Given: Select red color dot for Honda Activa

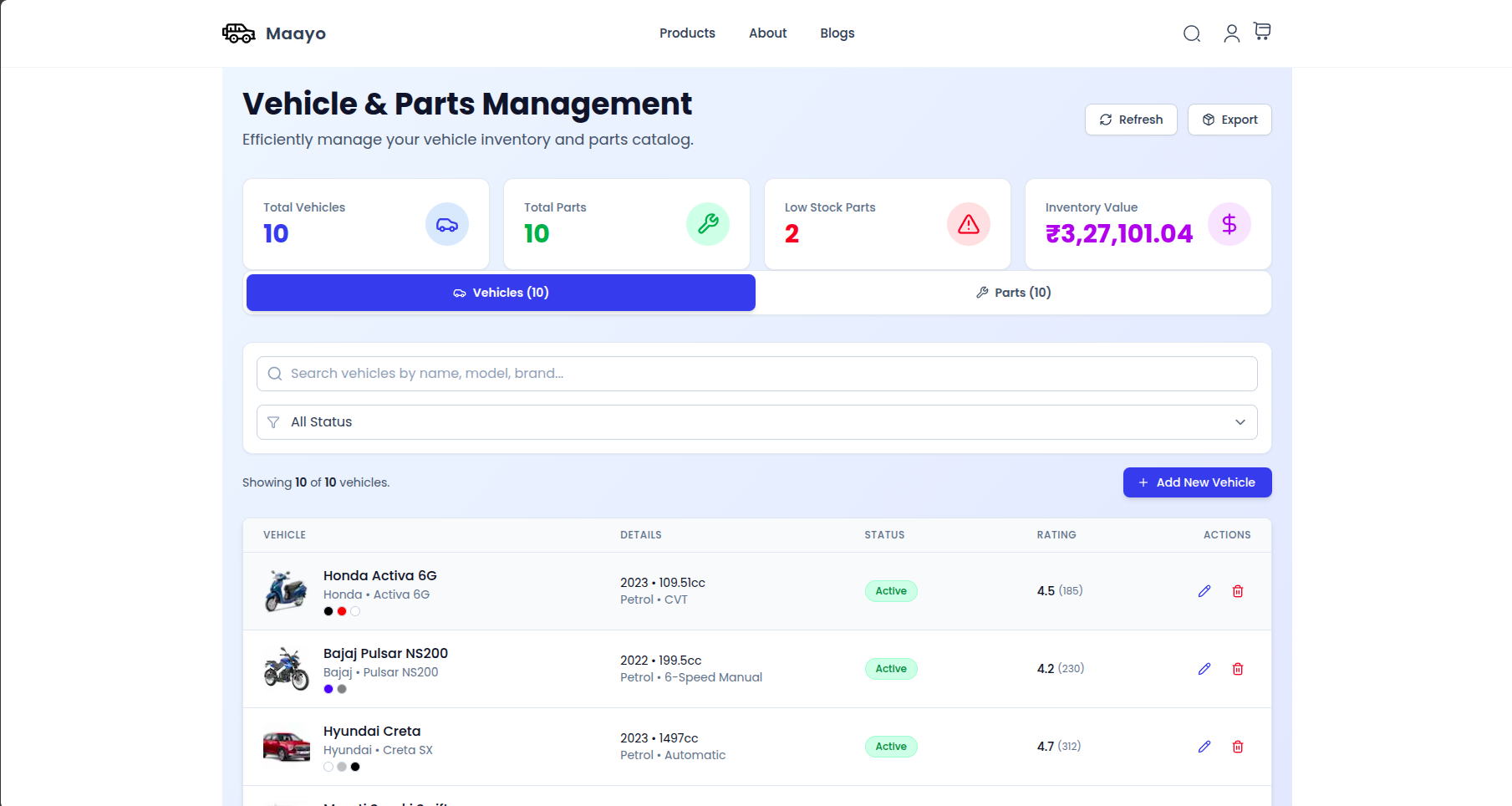Looking at the screenshot, I should click(342, 611).
